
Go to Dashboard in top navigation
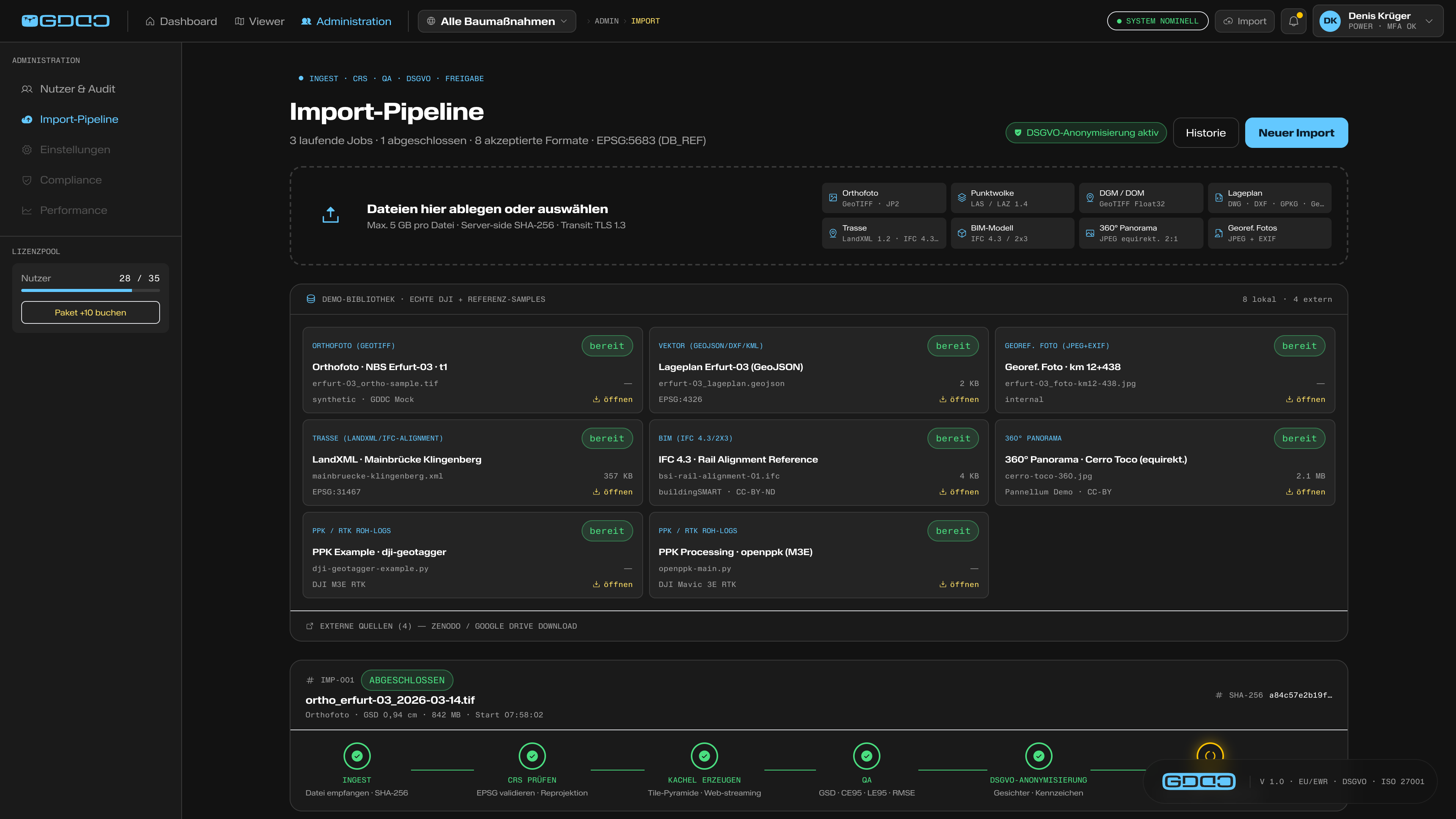pos(181,21)
